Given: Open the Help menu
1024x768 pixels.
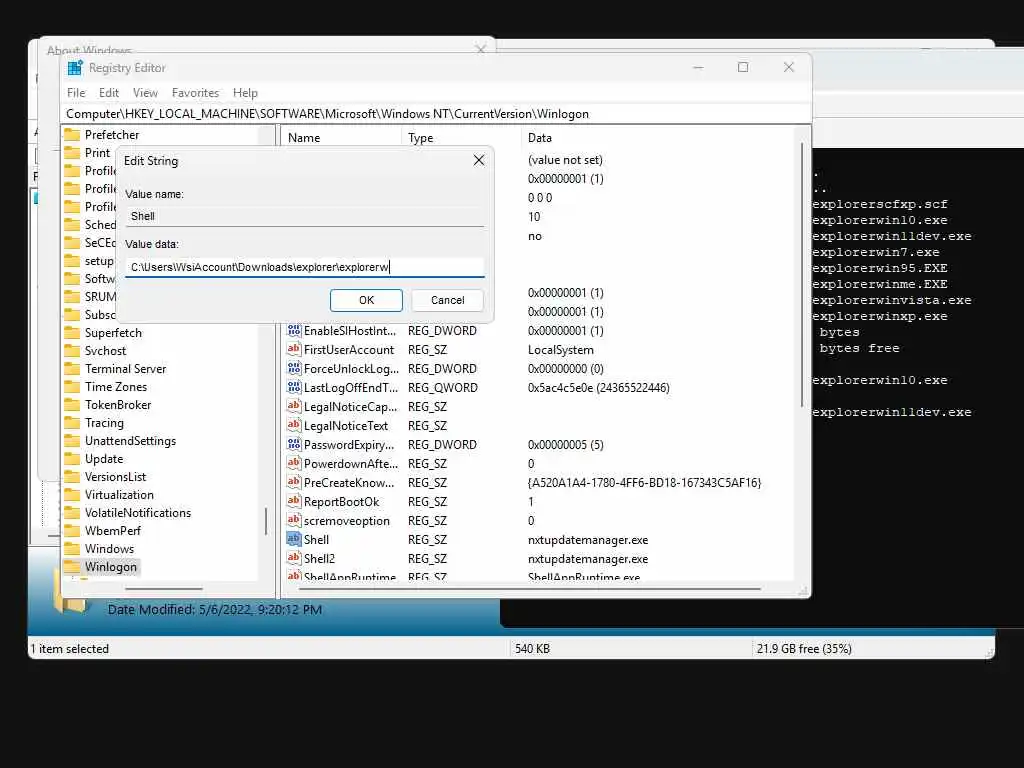Looking at the screenshot, I should point(246,93).
